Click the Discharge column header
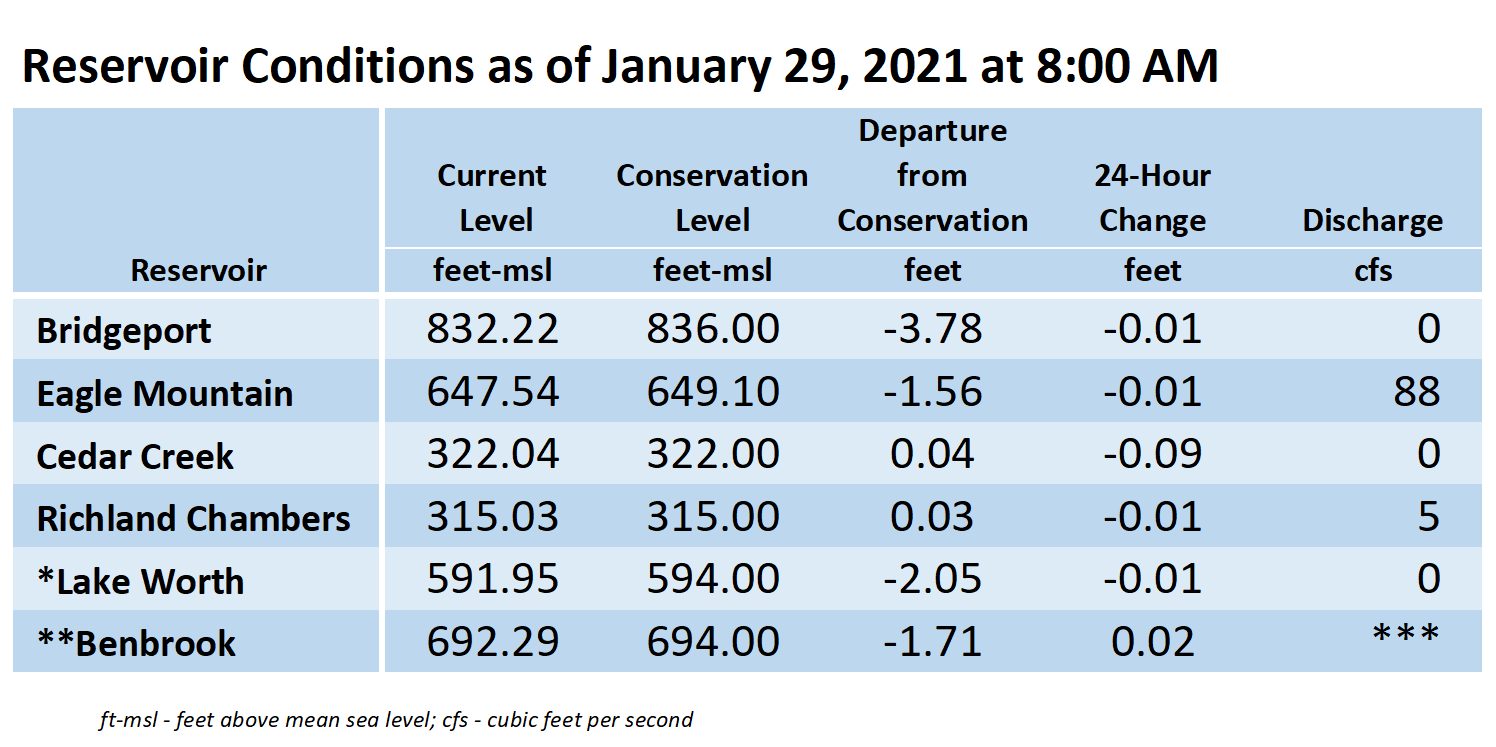The height and width of the screenshot is (747, 1496). point(1373,221)
